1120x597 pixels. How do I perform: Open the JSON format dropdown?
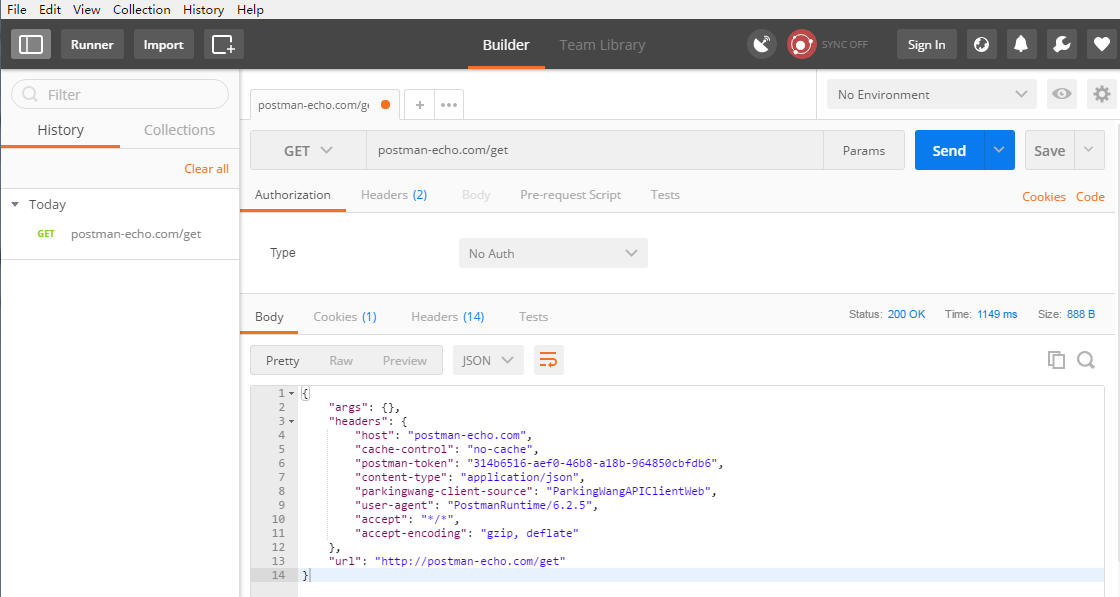coord(488,361)
